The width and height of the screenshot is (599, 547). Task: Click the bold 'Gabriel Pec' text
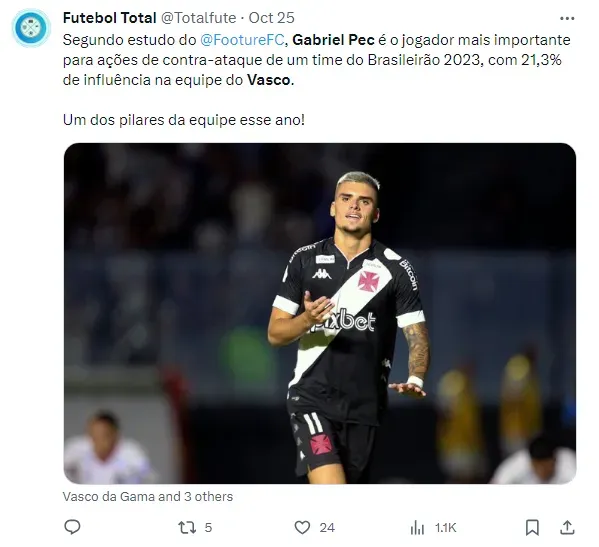point(333,40)
